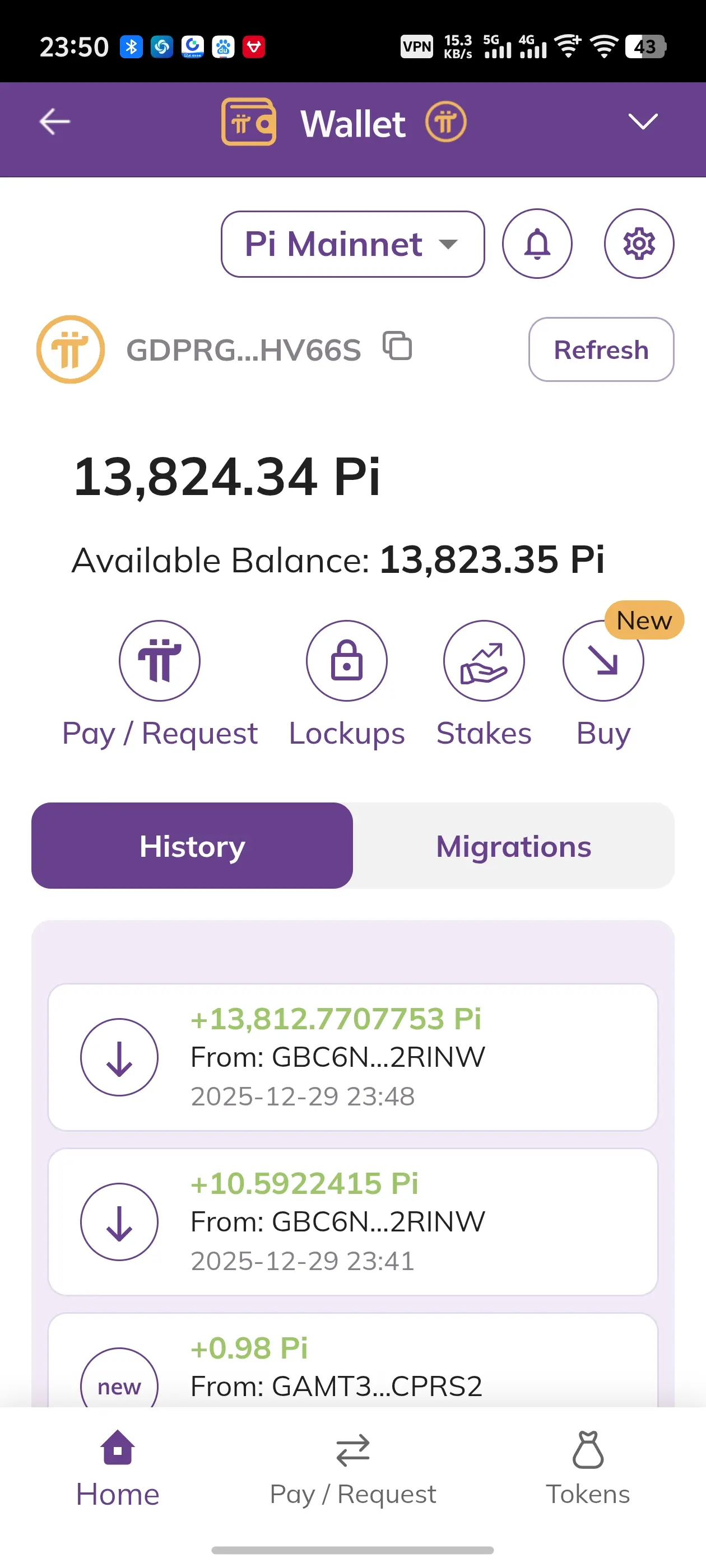The width and height of the screenshot is (706, 1568).
Task: Open Lockups padlock icon
Action: coord(347,661)
